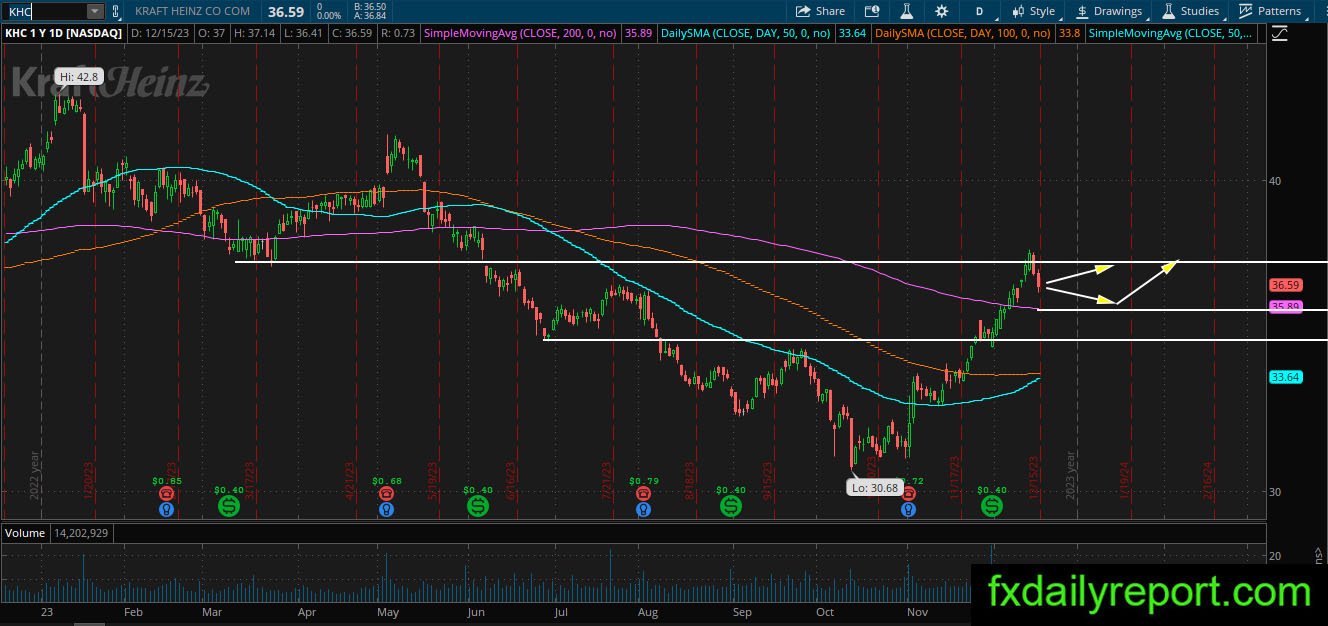Click the Lo: 30.68 price bubble
The height and width of the screenshot is (626, 1328).
point(874,488)
